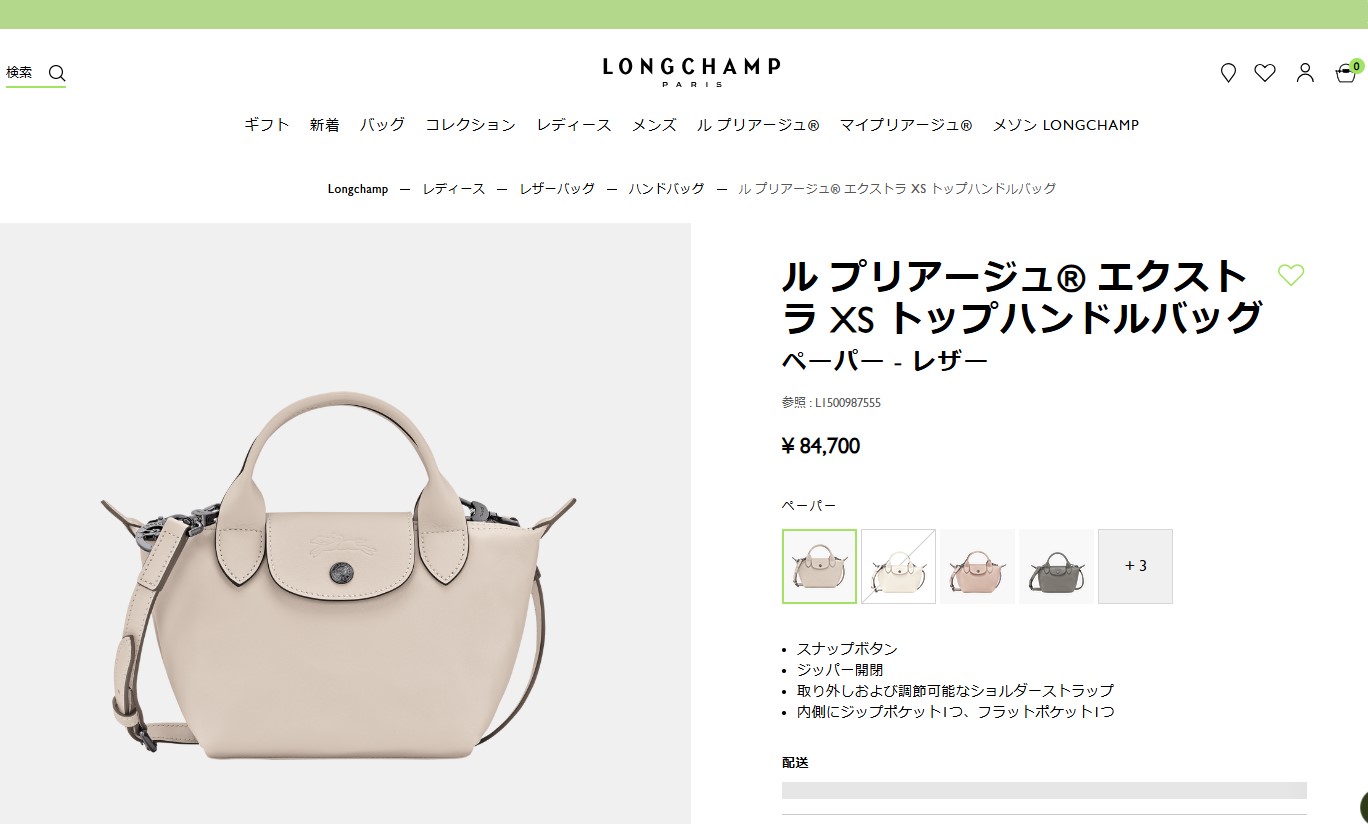Open the バッグ menu item
This screenshot has height=824, width=1368.
pos(382,125)
